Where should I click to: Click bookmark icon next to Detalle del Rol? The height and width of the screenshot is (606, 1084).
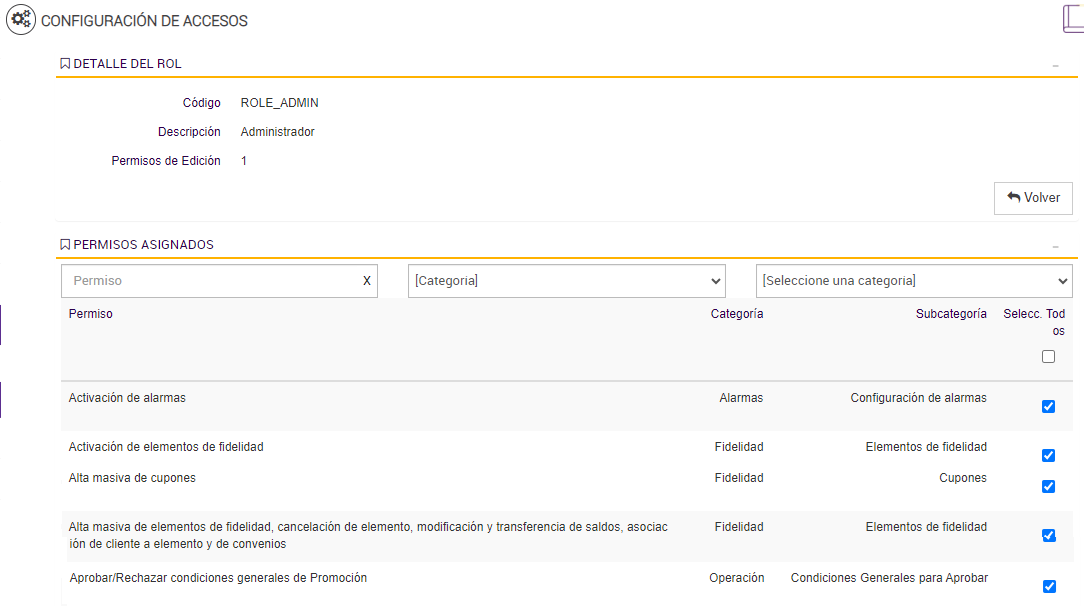click(65, 64)
